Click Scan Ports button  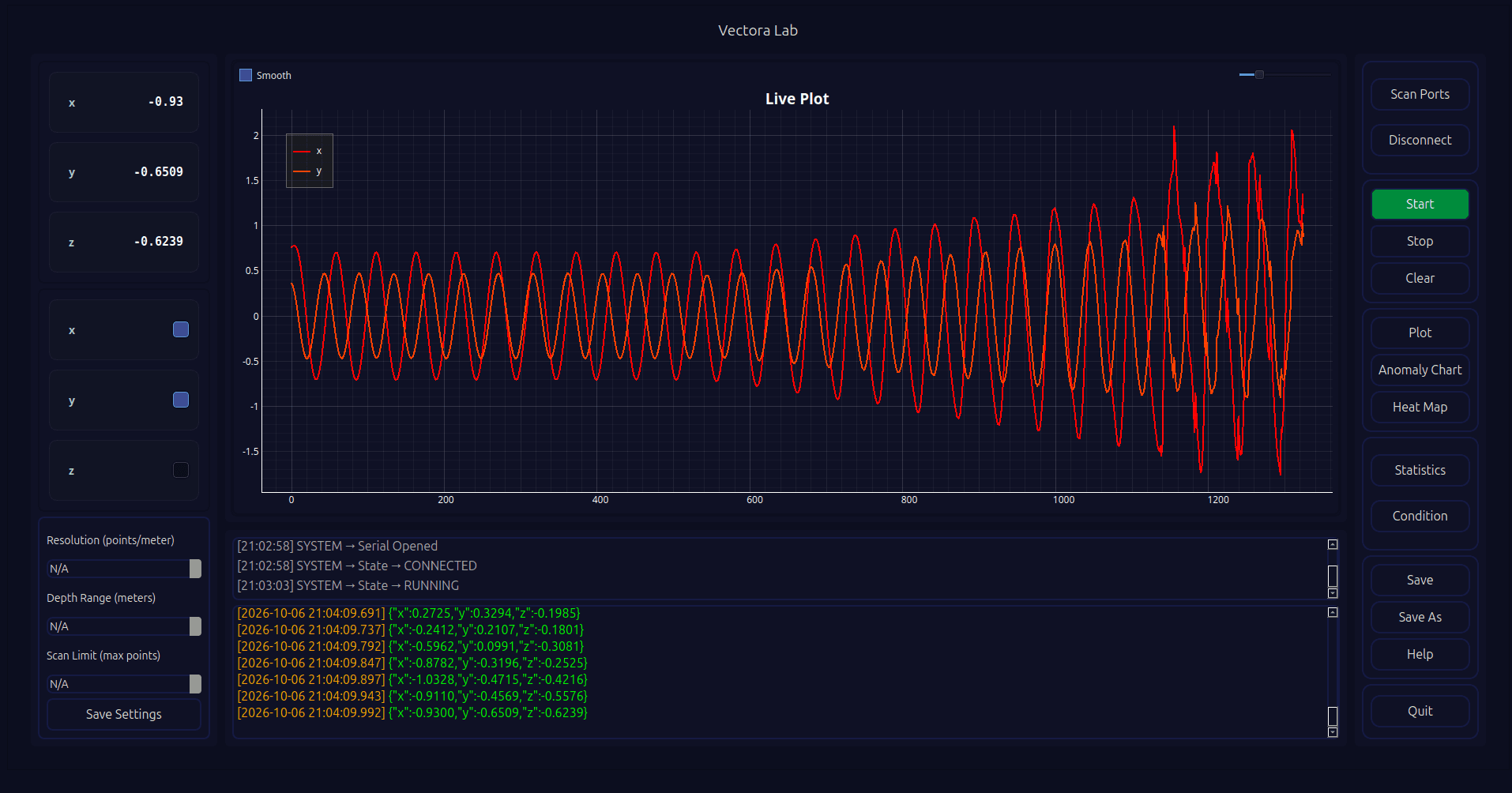[x=1420, y=94]
